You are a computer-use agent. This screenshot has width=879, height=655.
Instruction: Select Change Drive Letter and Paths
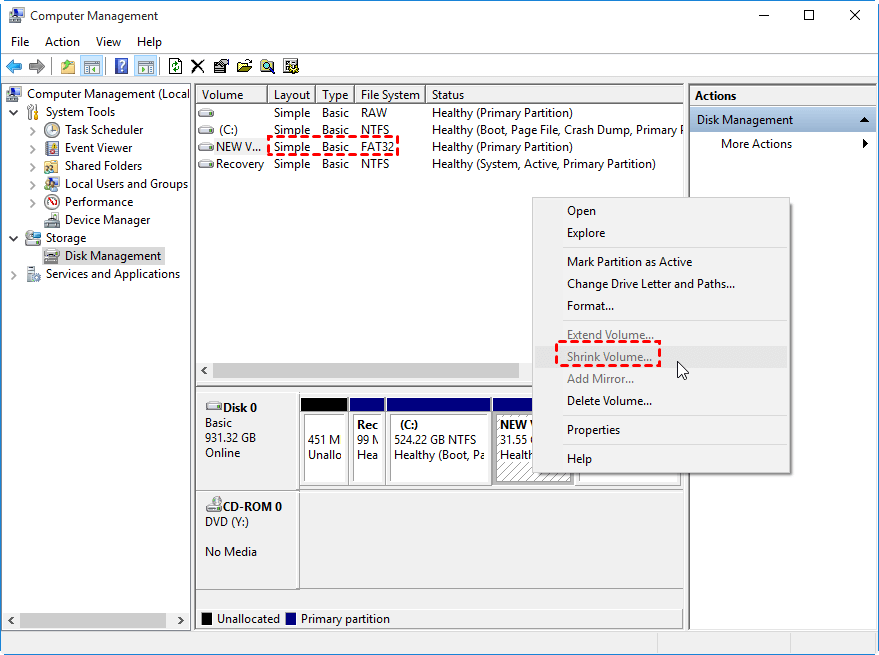661,284
